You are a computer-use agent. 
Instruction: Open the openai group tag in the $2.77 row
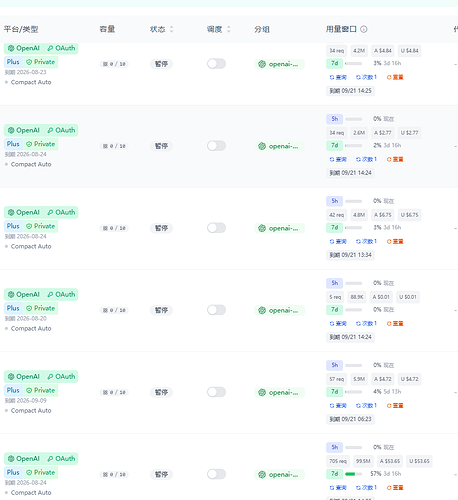pyautogui.click(x=279, y=146)
